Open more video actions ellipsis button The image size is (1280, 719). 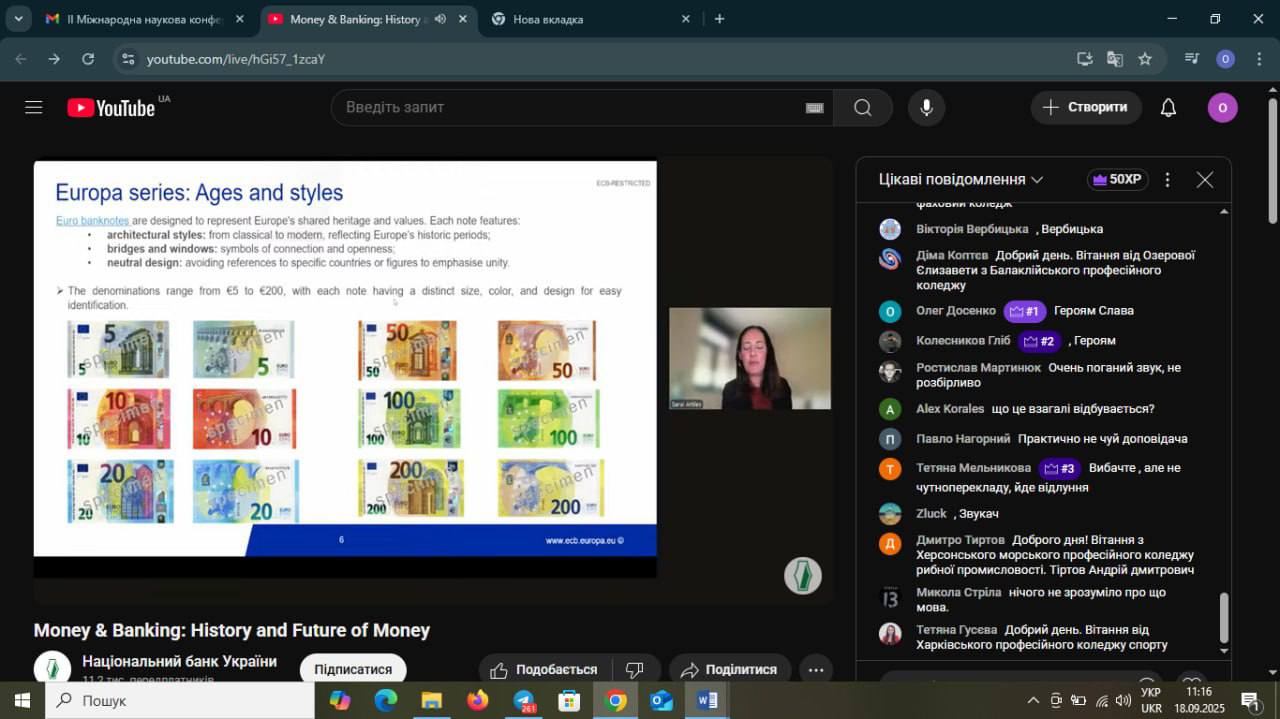tap(816, 669)
